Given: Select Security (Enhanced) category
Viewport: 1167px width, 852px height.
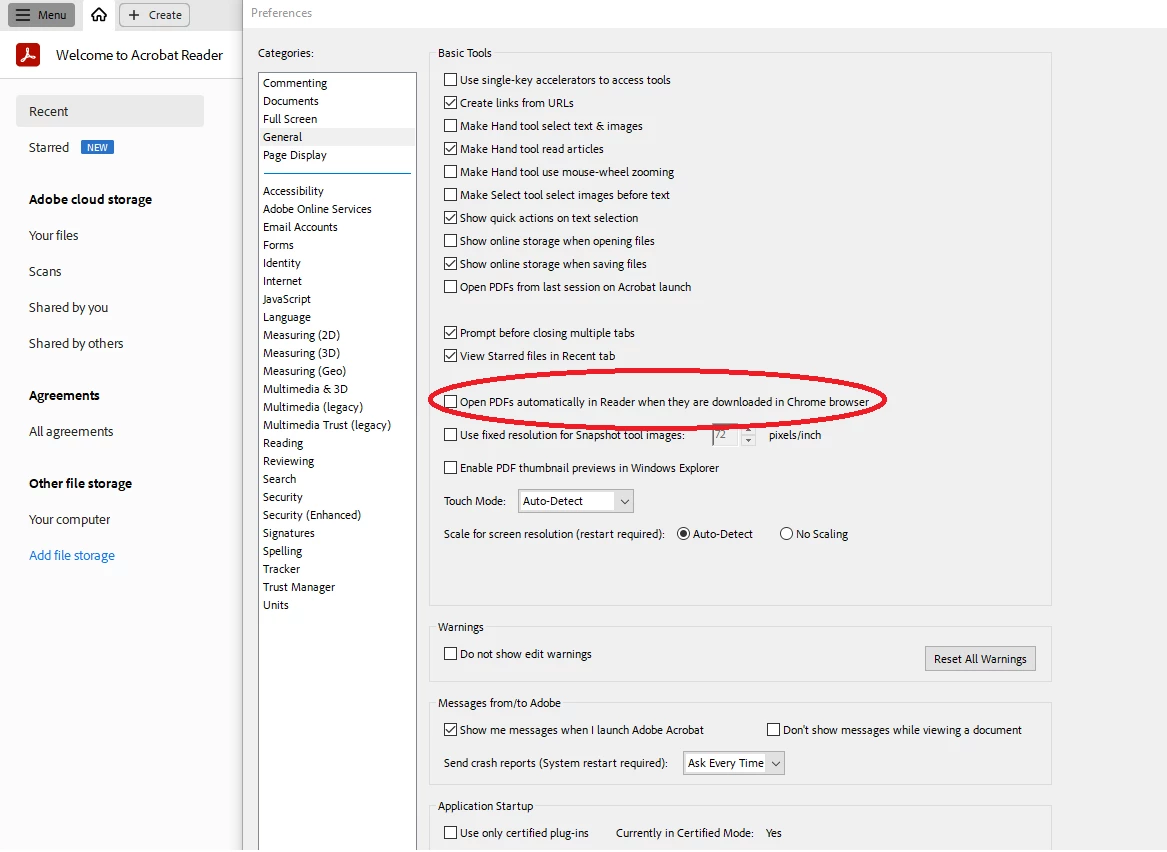Looking at the screenshot, I should click(x=312, y=515).
